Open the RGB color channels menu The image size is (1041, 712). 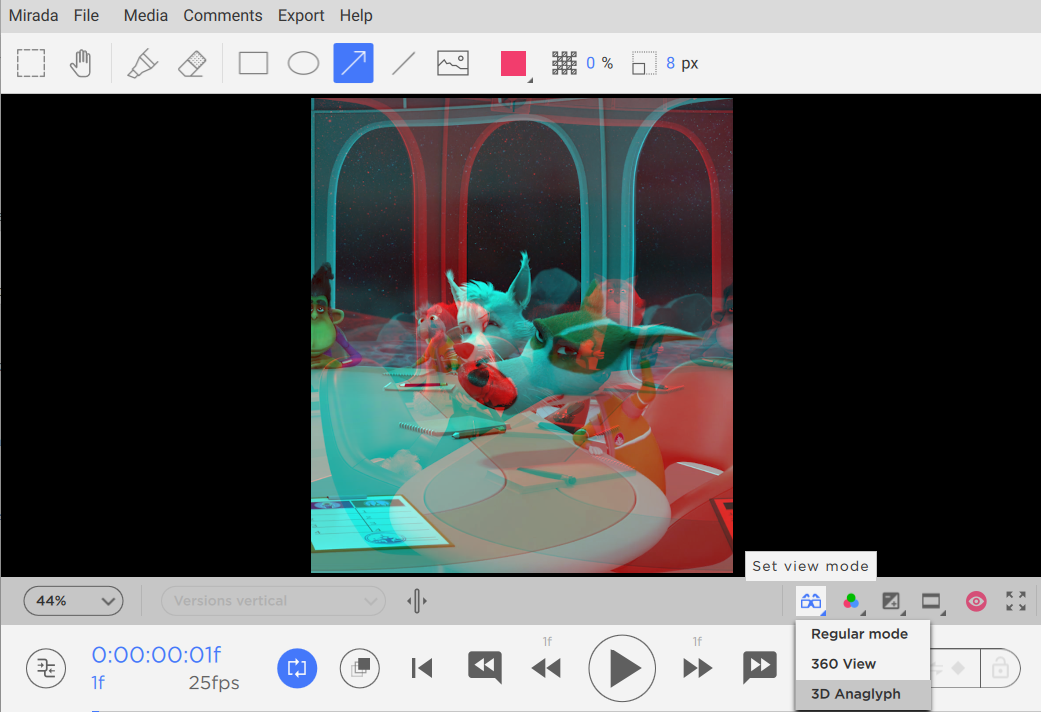pos(852,601)
